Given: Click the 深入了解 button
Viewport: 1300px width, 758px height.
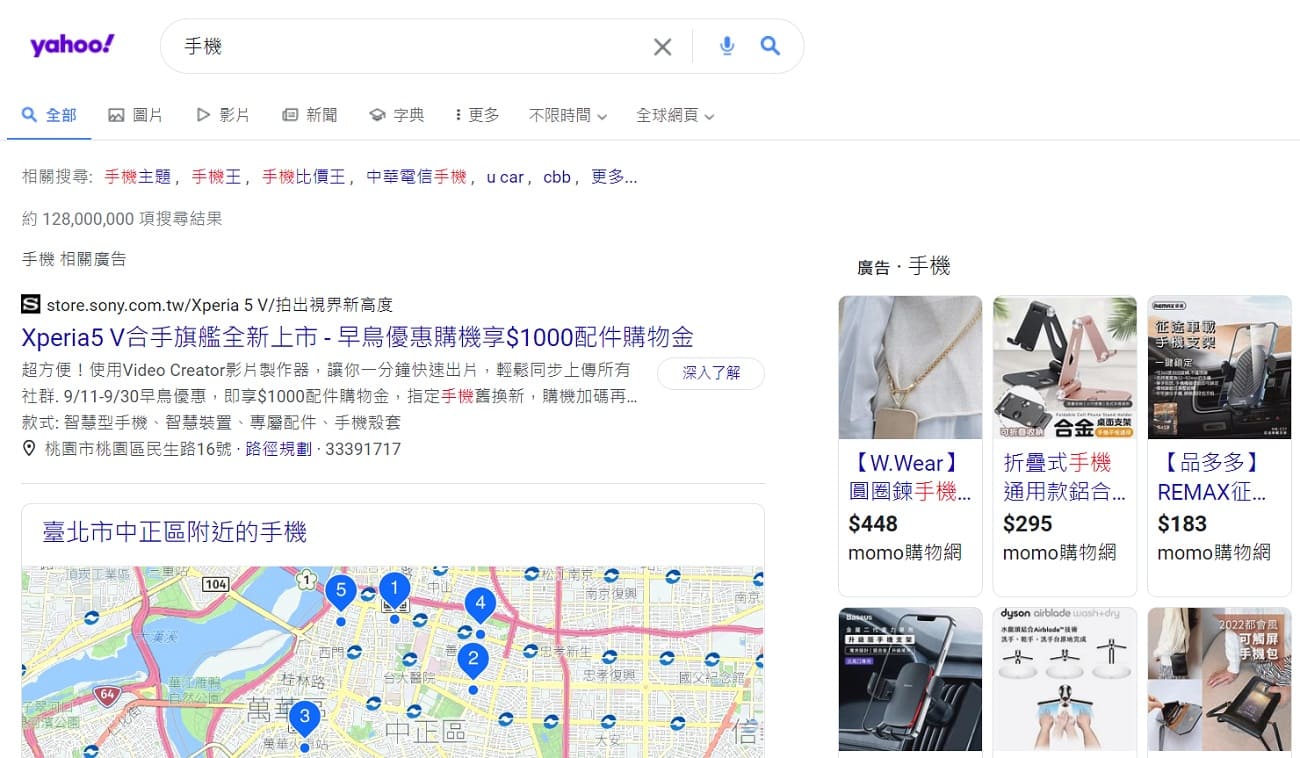Looking at the screenshot, I should 711,373.
